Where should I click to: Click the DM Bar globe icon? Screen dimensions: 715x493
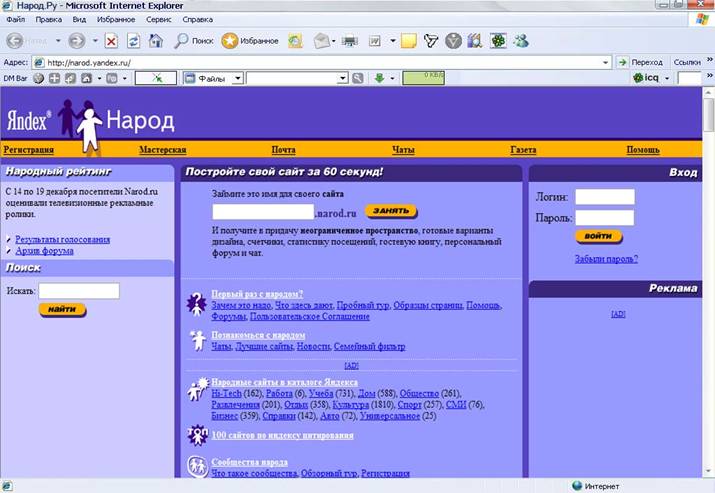39,78
